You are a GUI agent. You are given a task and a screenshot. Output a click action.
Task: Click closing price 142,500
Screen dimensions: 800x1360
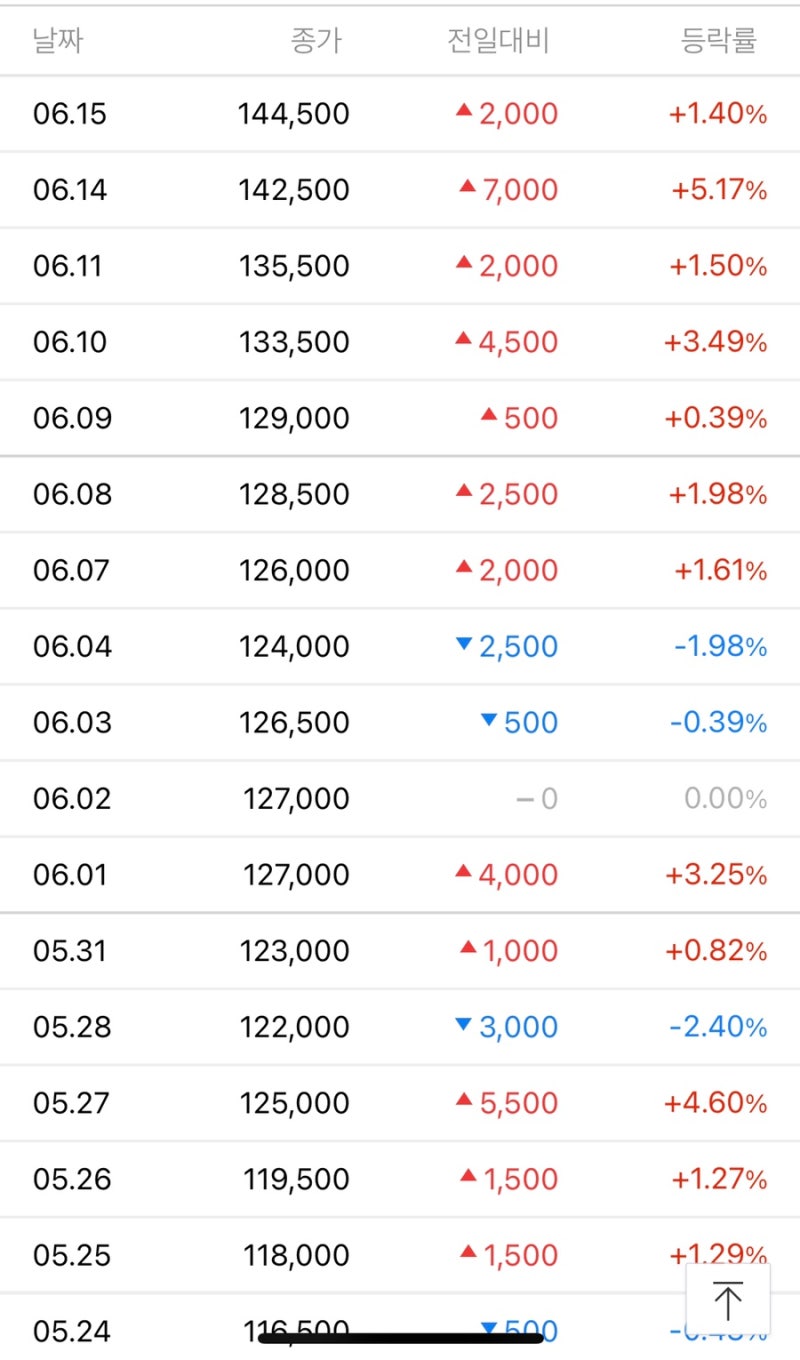coord(294,190)
